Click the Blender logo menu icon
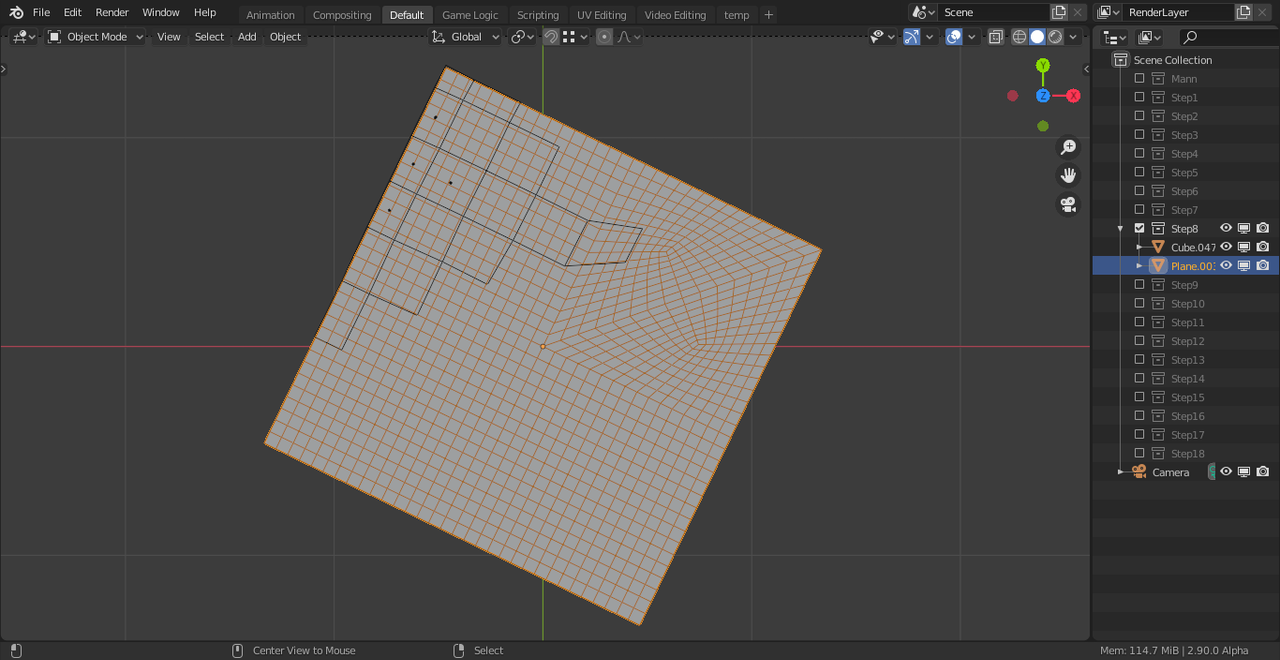This screenshot has height=660, width=1280. click(x=16, y=12)
